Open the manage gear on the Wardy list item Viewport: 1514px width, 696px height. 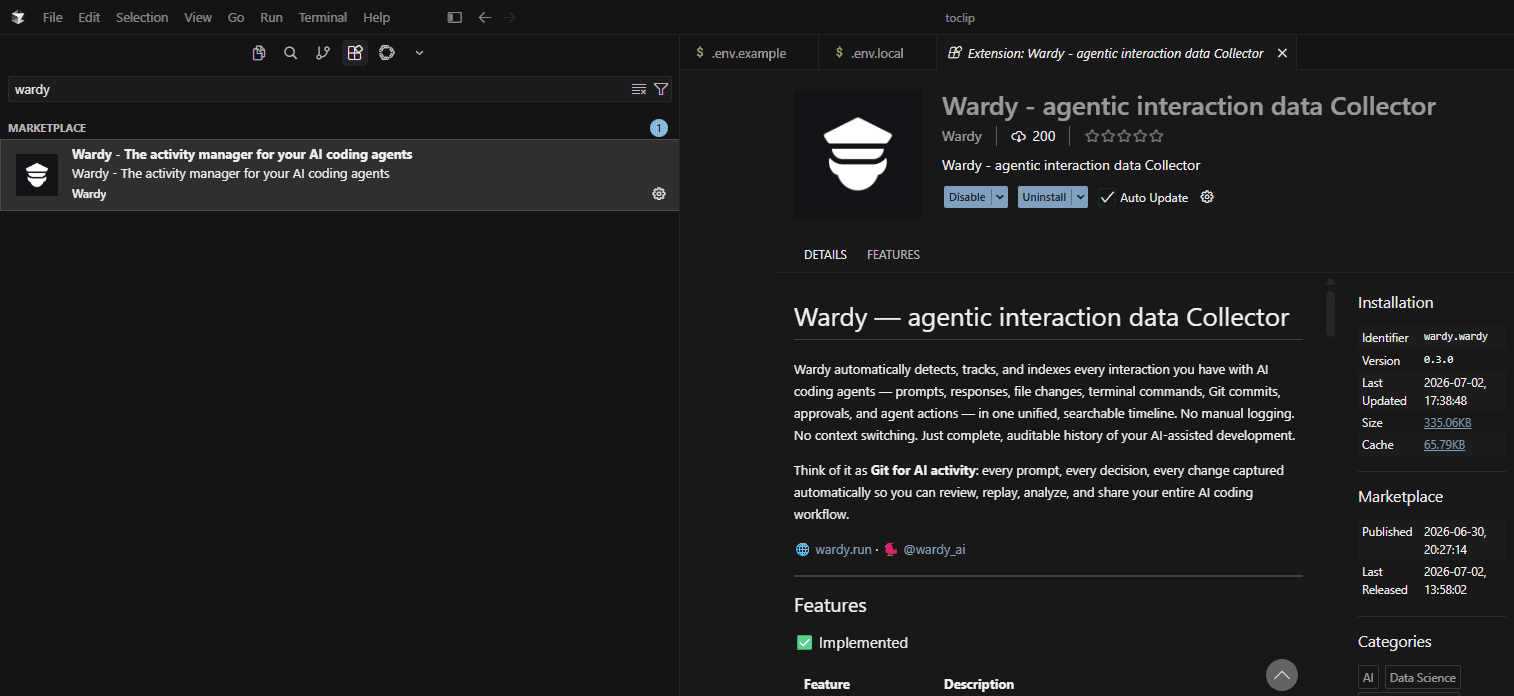(659, 194)
